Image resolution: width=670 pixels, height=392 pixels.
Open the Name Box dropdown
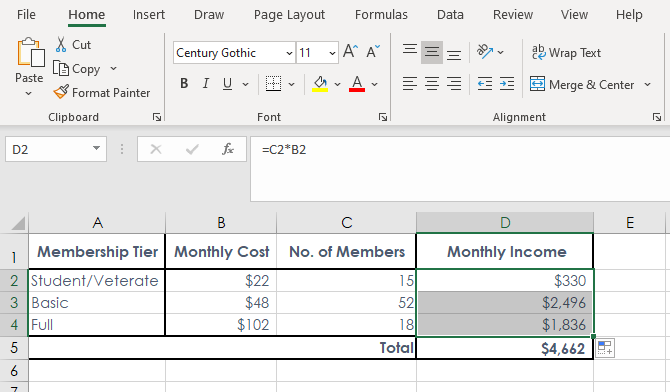tap(97, 148)
